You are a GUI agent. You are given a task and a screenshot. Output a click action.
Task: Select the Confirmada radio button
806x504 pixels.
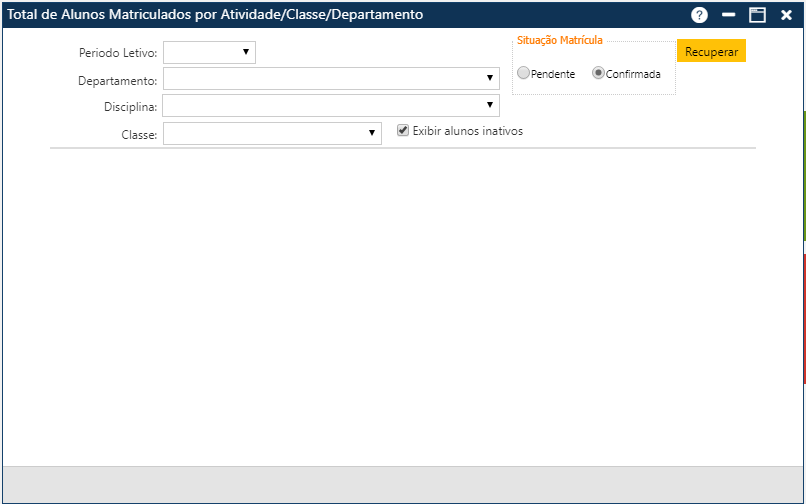click(598, 73)
